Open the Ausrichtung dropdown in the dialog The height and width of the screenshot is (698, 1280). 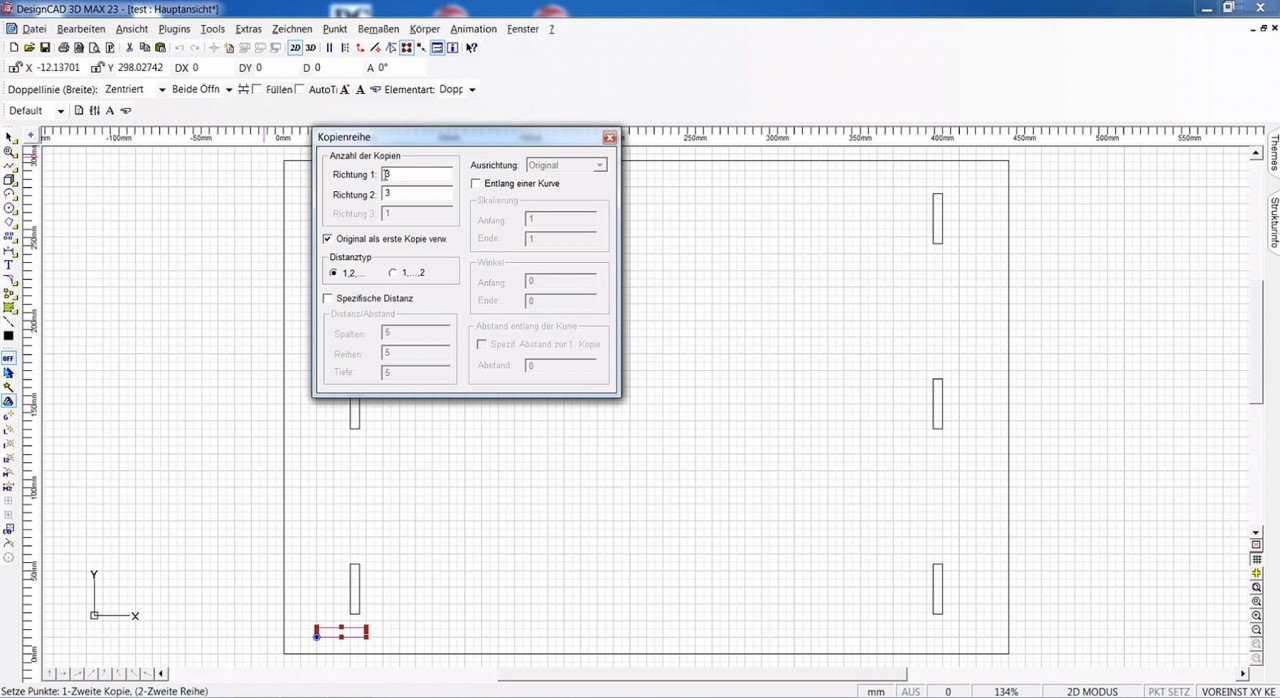599,165
